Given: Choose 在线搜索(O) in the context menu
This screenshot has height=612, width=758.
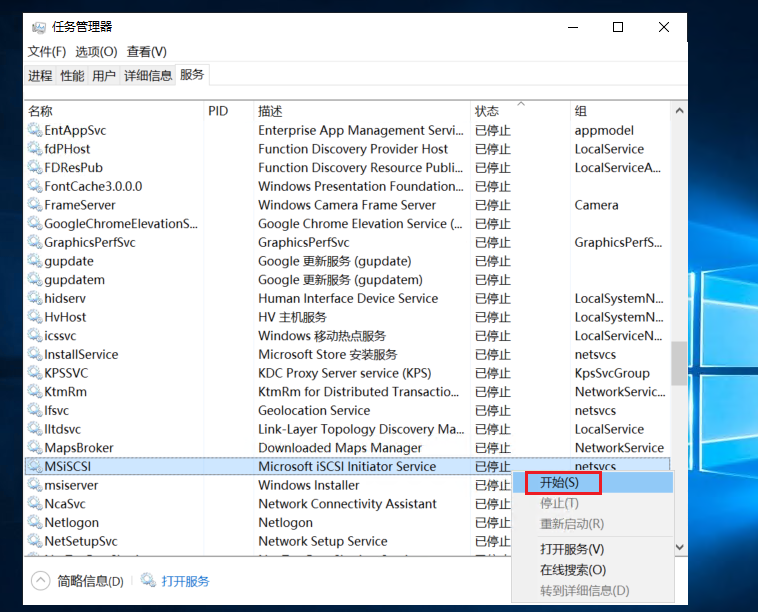Looking at the screenshot, I should [593, 570].
